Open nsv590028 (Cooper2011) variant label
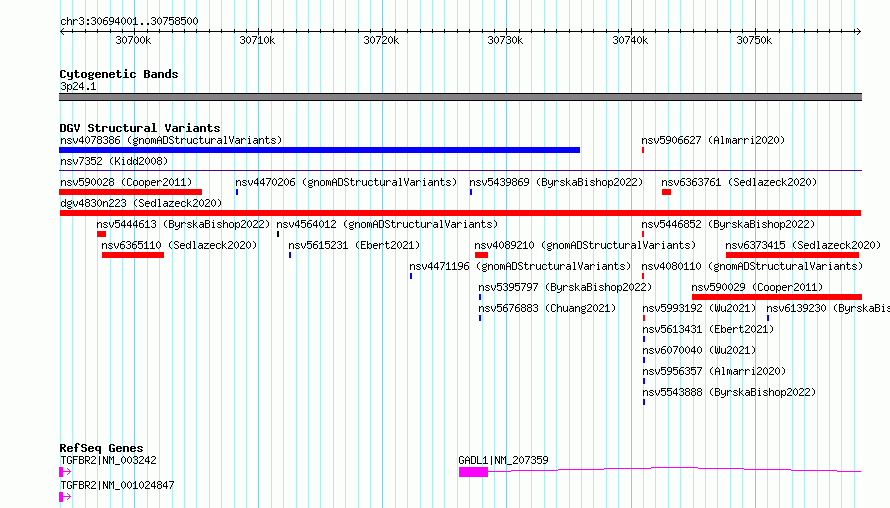 tap(126, 182)
